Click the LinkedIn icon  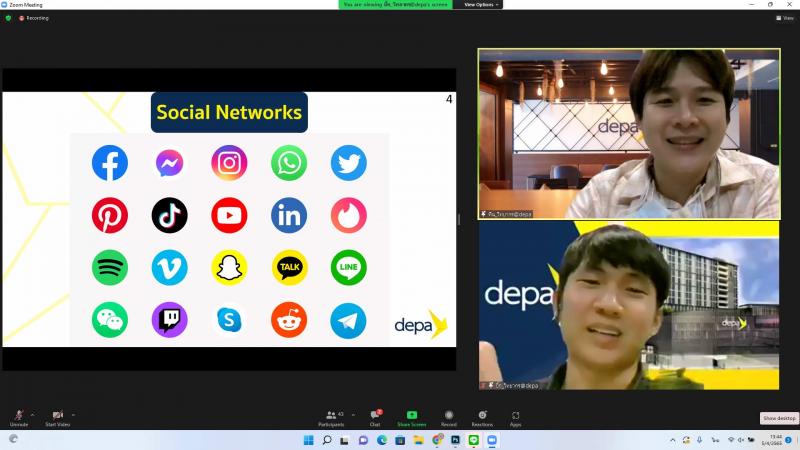point(289,215)
